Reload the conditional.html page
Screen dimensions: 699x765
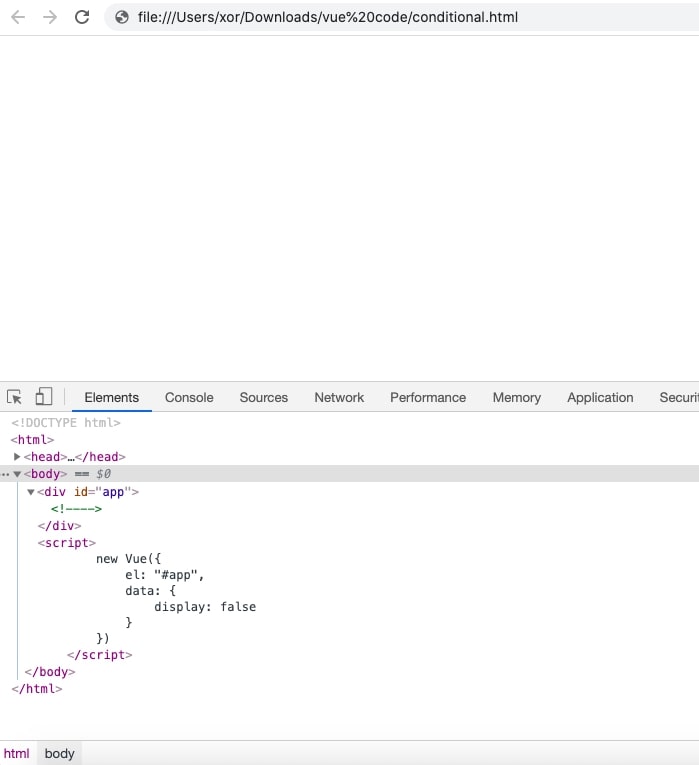tap(82, 17)
